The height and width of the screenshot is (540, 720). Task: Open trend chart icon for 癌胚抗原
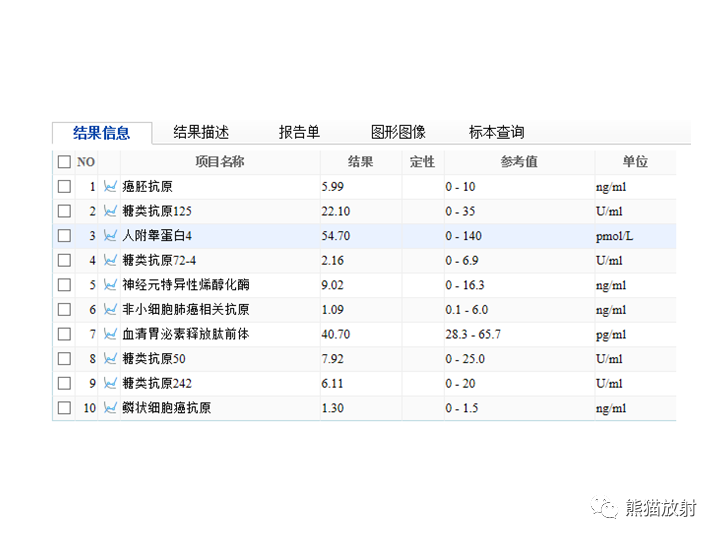(x=110, y=186)
